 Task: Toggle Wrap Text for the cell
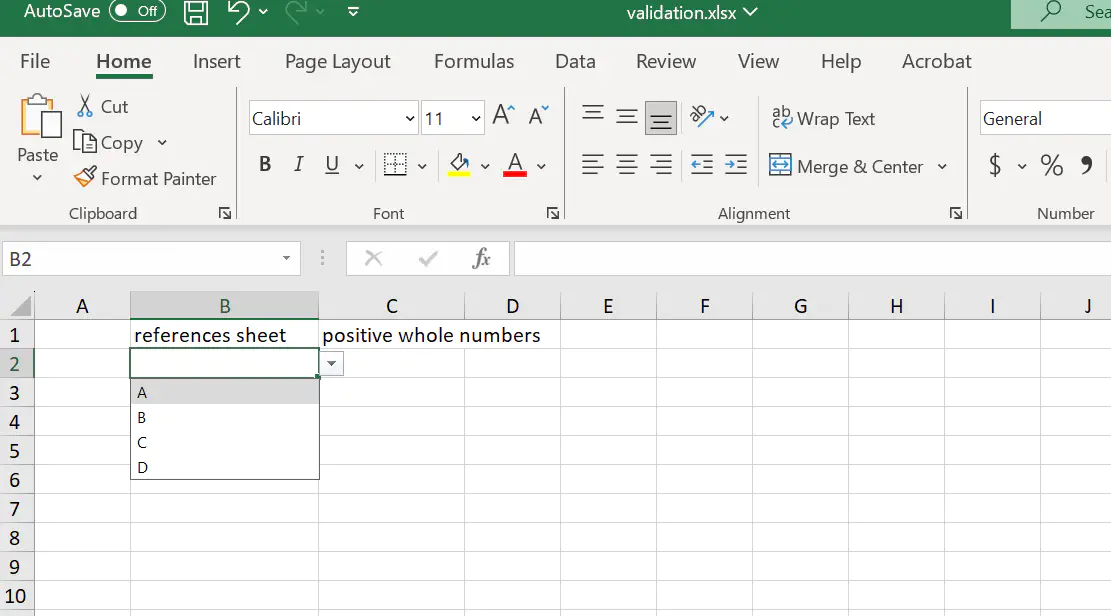[823, 118]
